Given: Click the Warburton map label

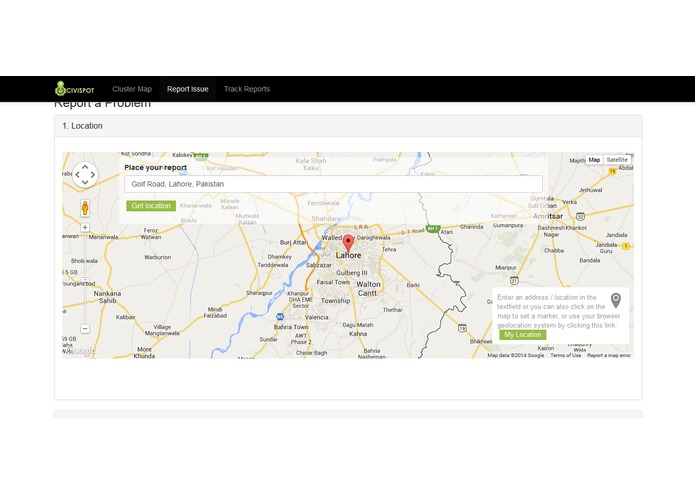Looking at the screenshot, I should (x=157, y=257).
